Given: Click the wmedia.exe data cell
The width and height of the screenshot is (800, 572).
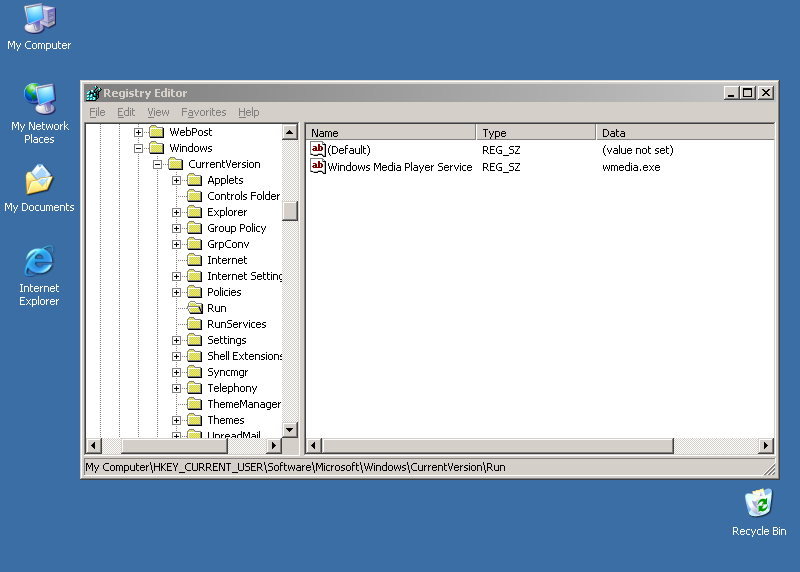Looking at the screenshot, I should 631,167.
